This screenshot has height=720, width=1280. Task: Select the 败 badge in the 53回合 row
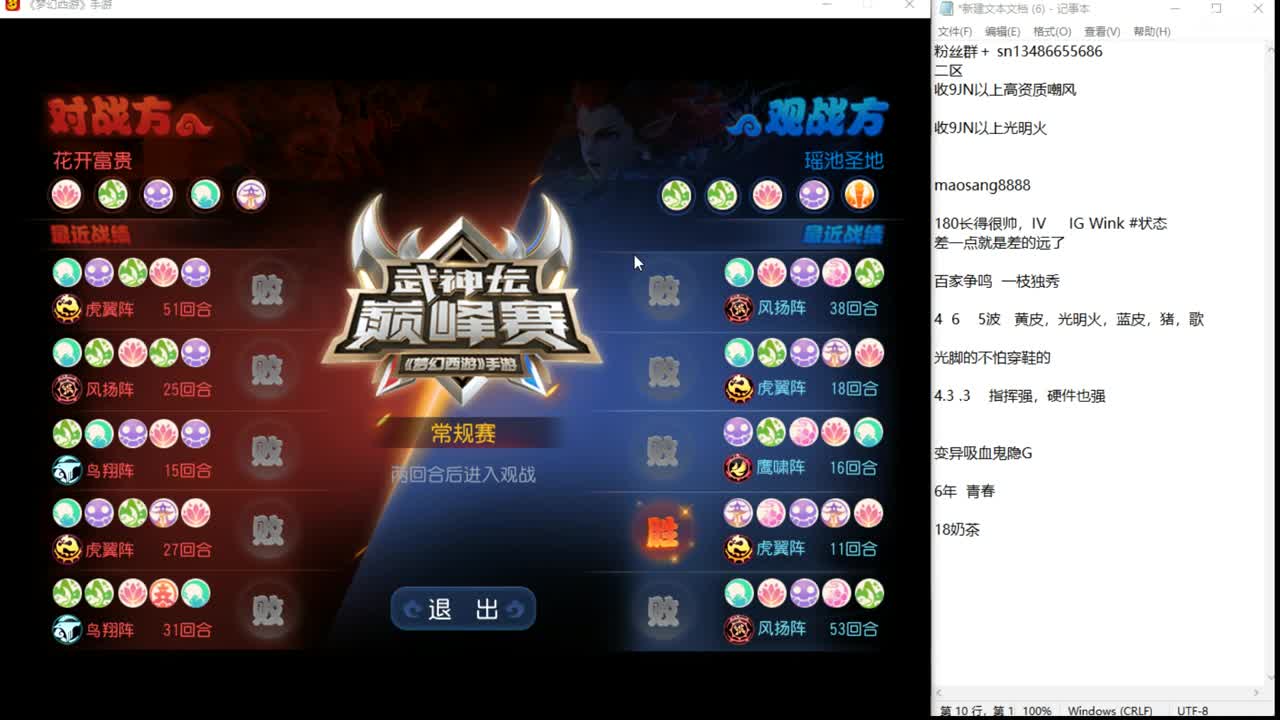click(x=663, y=610)
